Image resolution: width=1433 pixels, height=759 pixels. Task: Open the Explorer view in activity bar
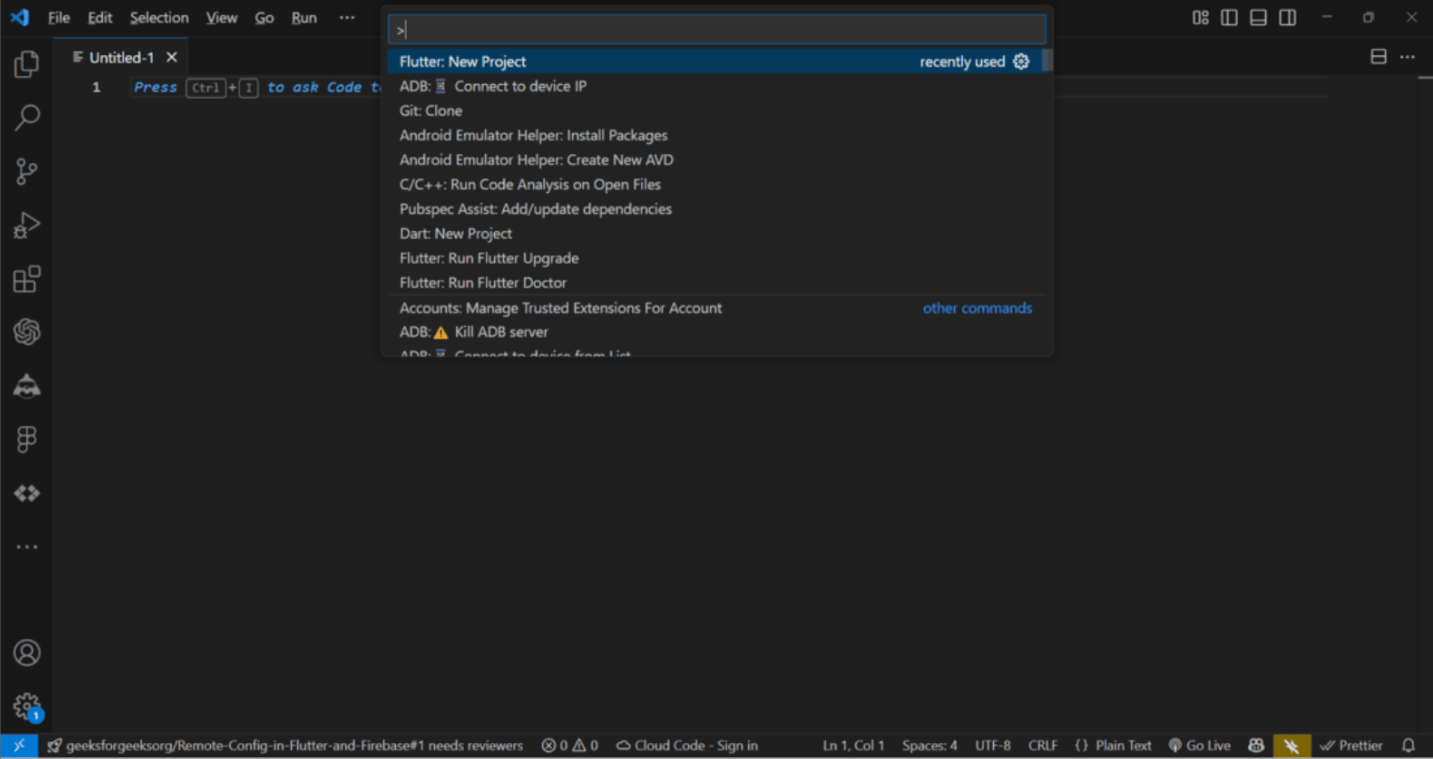click(x=27, y=65)
